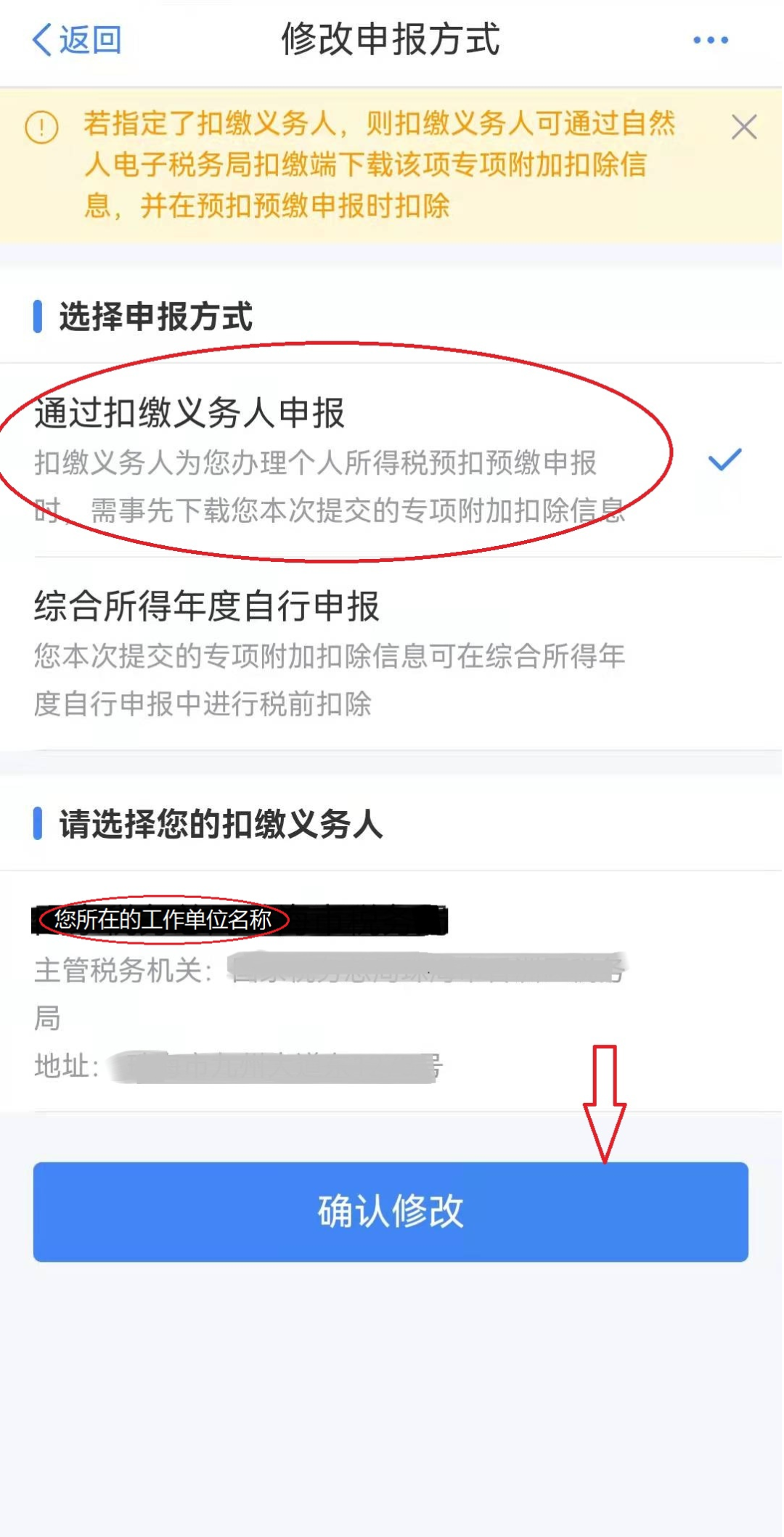Image resolution: width=784 pixels, height=1537 pixels.
Task: Go back using 返回 text
Action: (90, 40)
